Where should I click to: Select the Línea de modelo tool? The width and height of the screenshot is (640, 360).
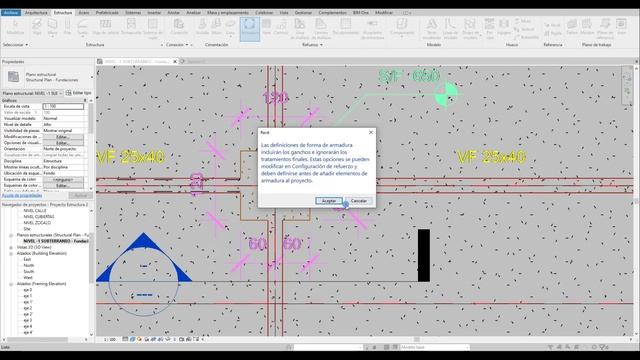[x=450, y=29]
